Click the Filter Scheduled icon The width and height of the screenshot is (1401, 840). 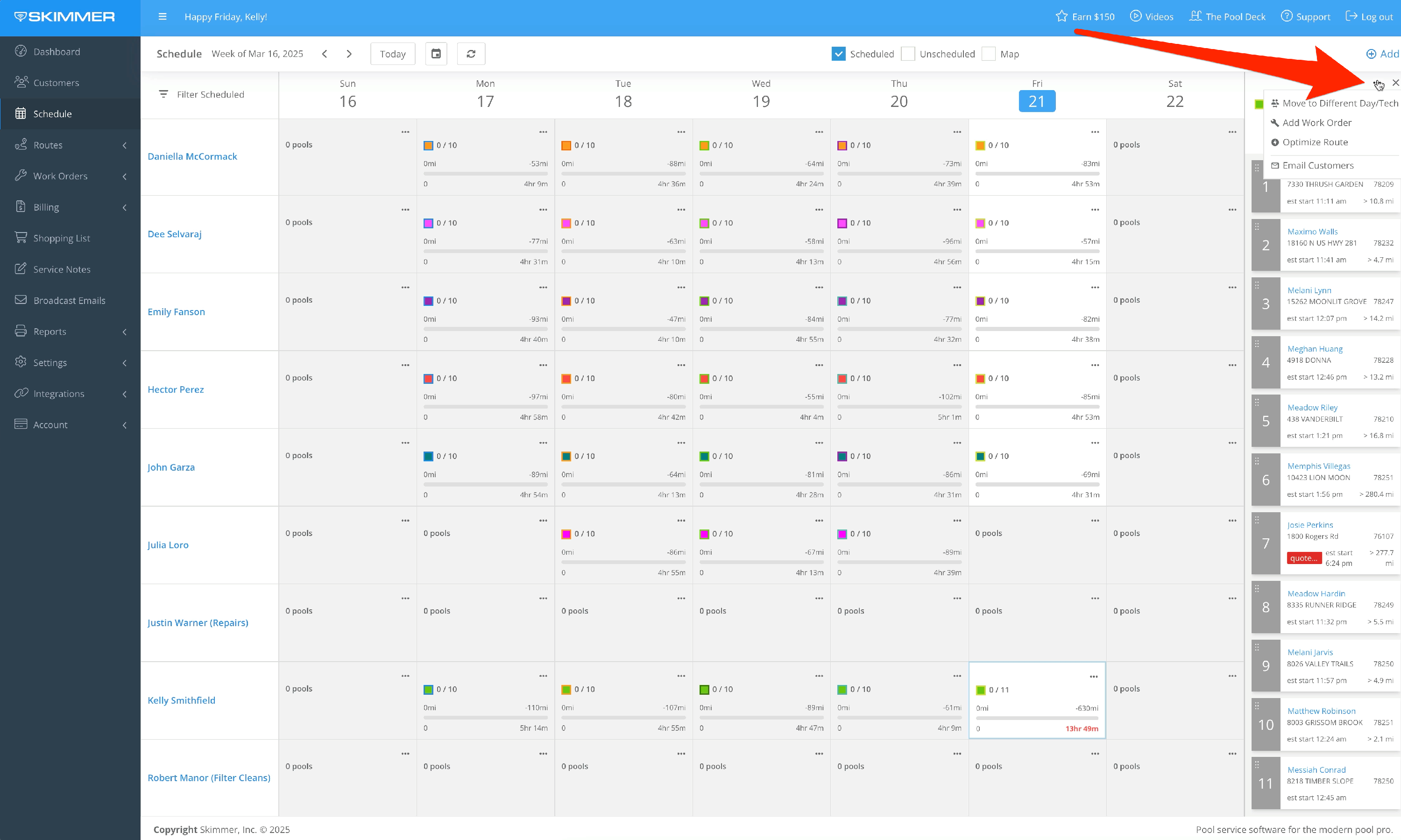163,94
